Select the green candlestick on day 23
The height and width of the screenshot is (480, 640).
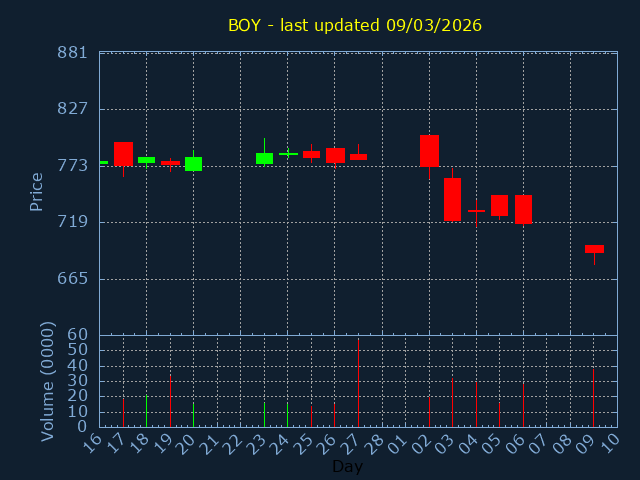pyautogui.click(x=264, y=158)
